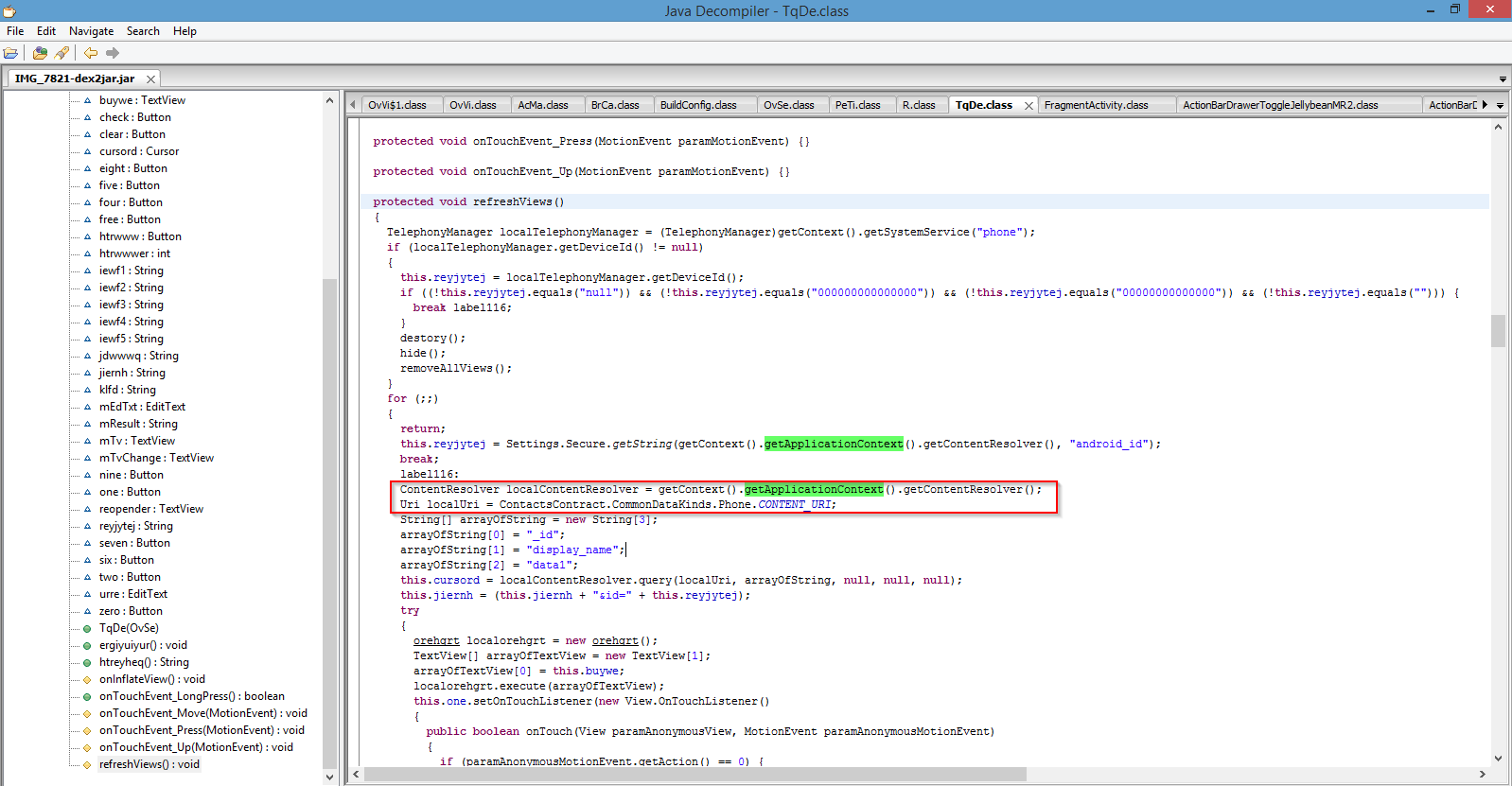Go forward using the right arrow icon
1512x786 pixels.
pos(113,53)
